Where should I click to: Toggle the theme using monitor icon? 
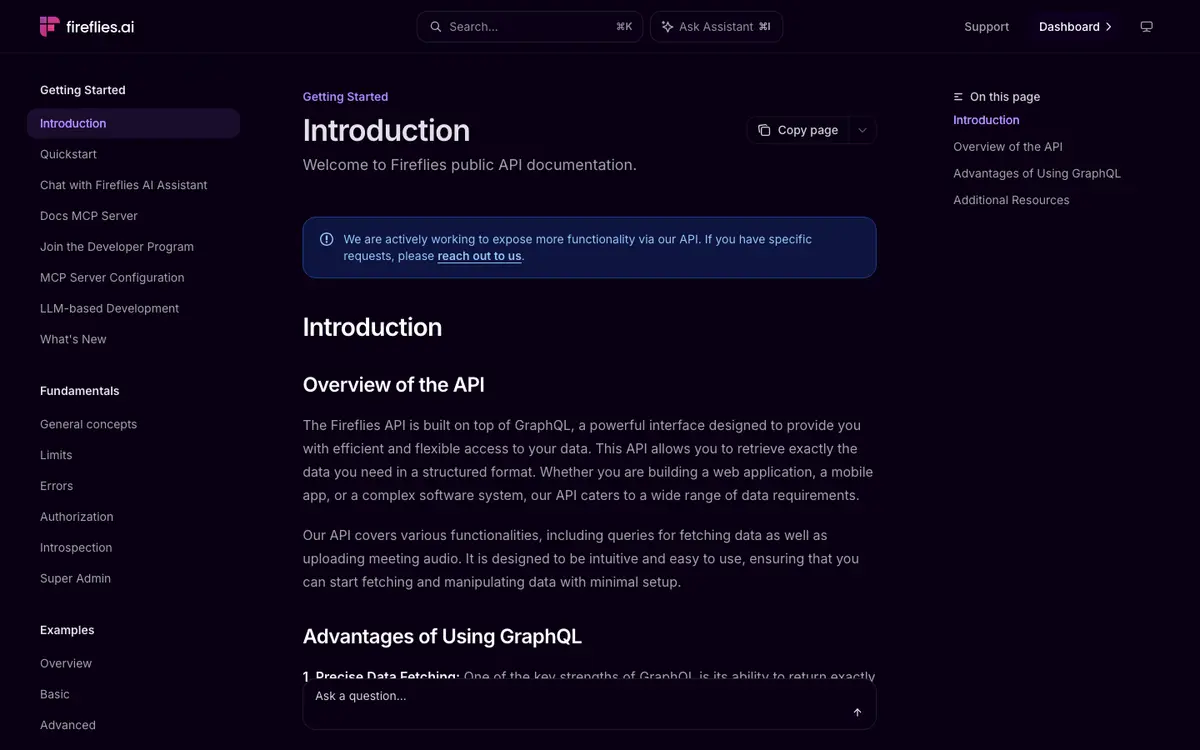tap(1146, 27)
